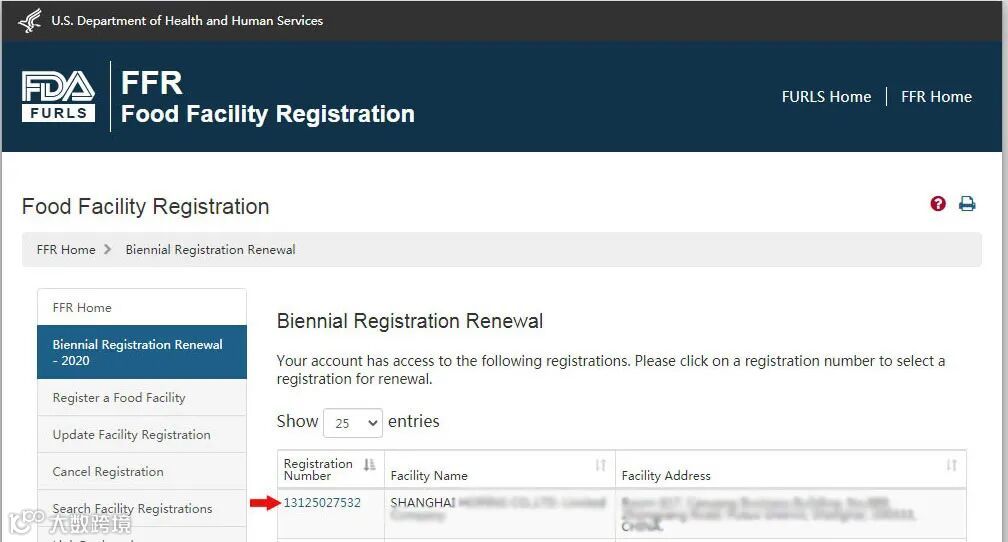Open FURLS Home in header

pos(826,97)
